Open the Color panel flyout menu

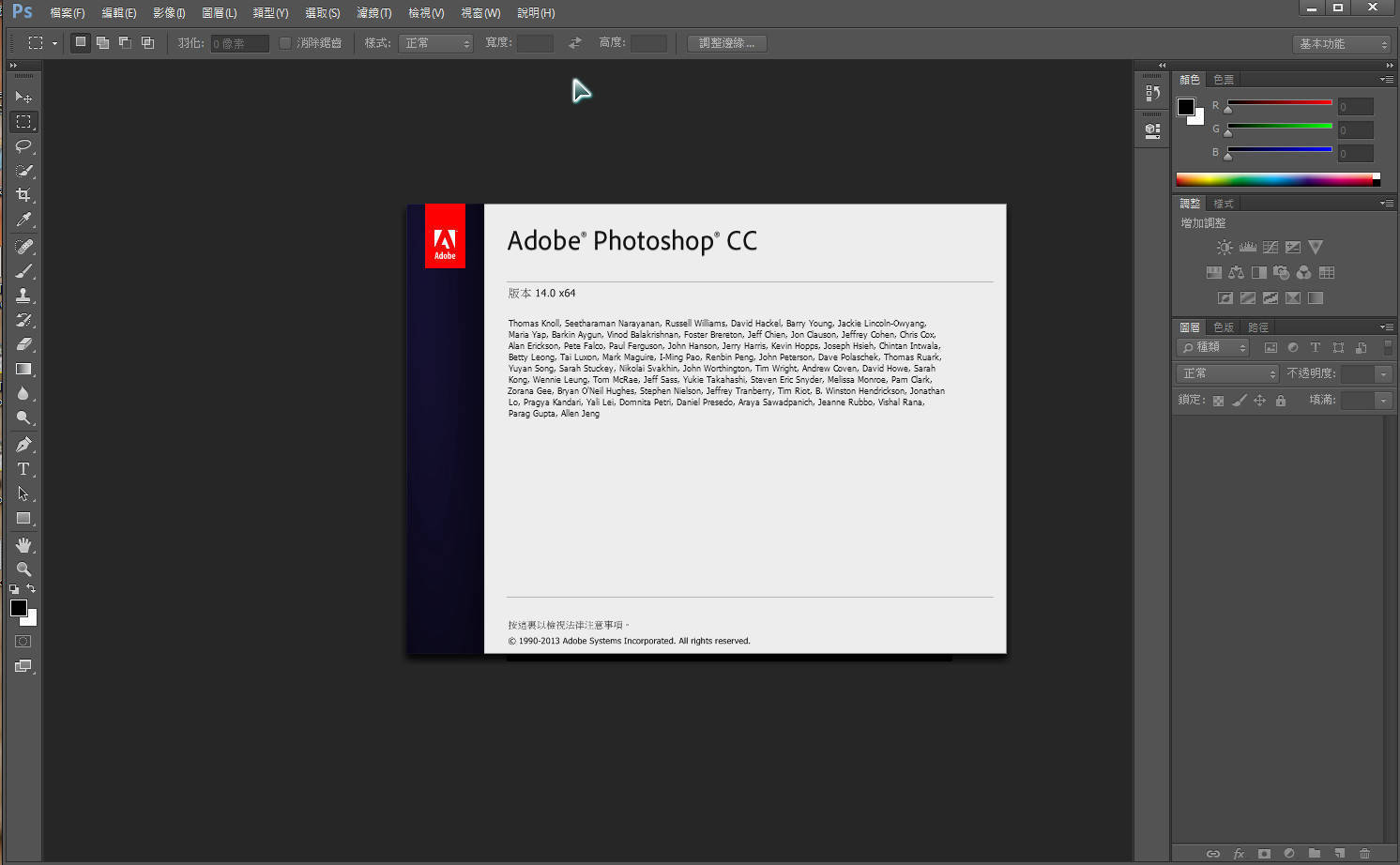click(x=1386, y=80)
